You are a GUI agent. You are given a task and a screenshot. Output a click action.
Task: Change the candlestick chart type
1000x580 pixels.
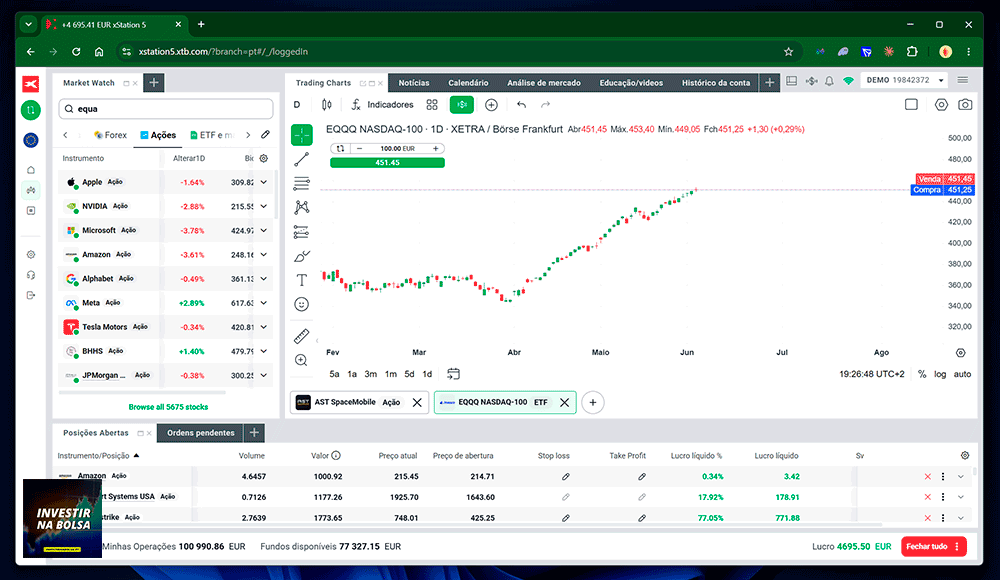[327, 105]
